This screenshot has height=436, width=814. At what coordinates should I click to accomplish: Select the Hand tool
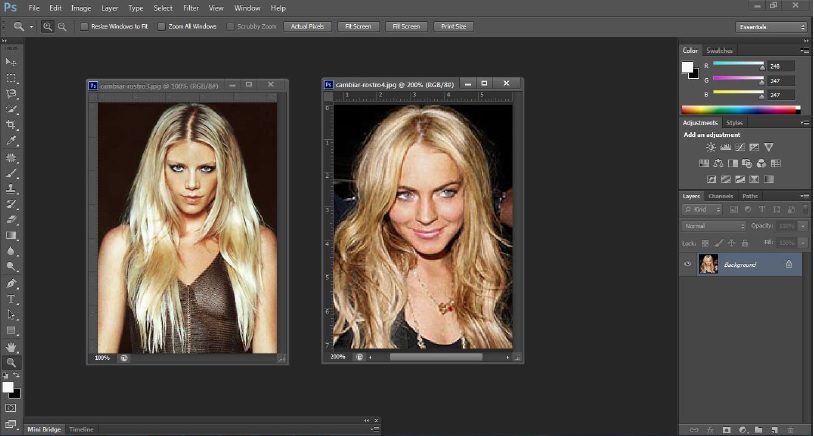pos(11,346)
